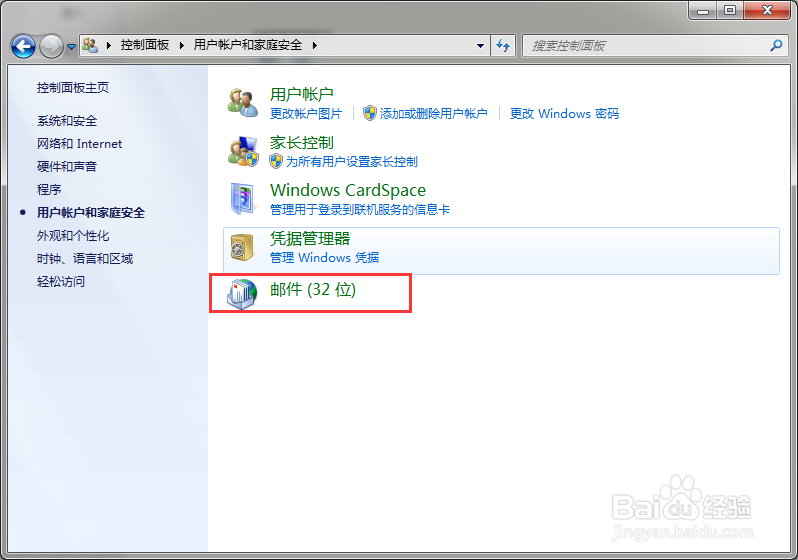Open the recent pages dropdown arrow

tap(71, 47)
